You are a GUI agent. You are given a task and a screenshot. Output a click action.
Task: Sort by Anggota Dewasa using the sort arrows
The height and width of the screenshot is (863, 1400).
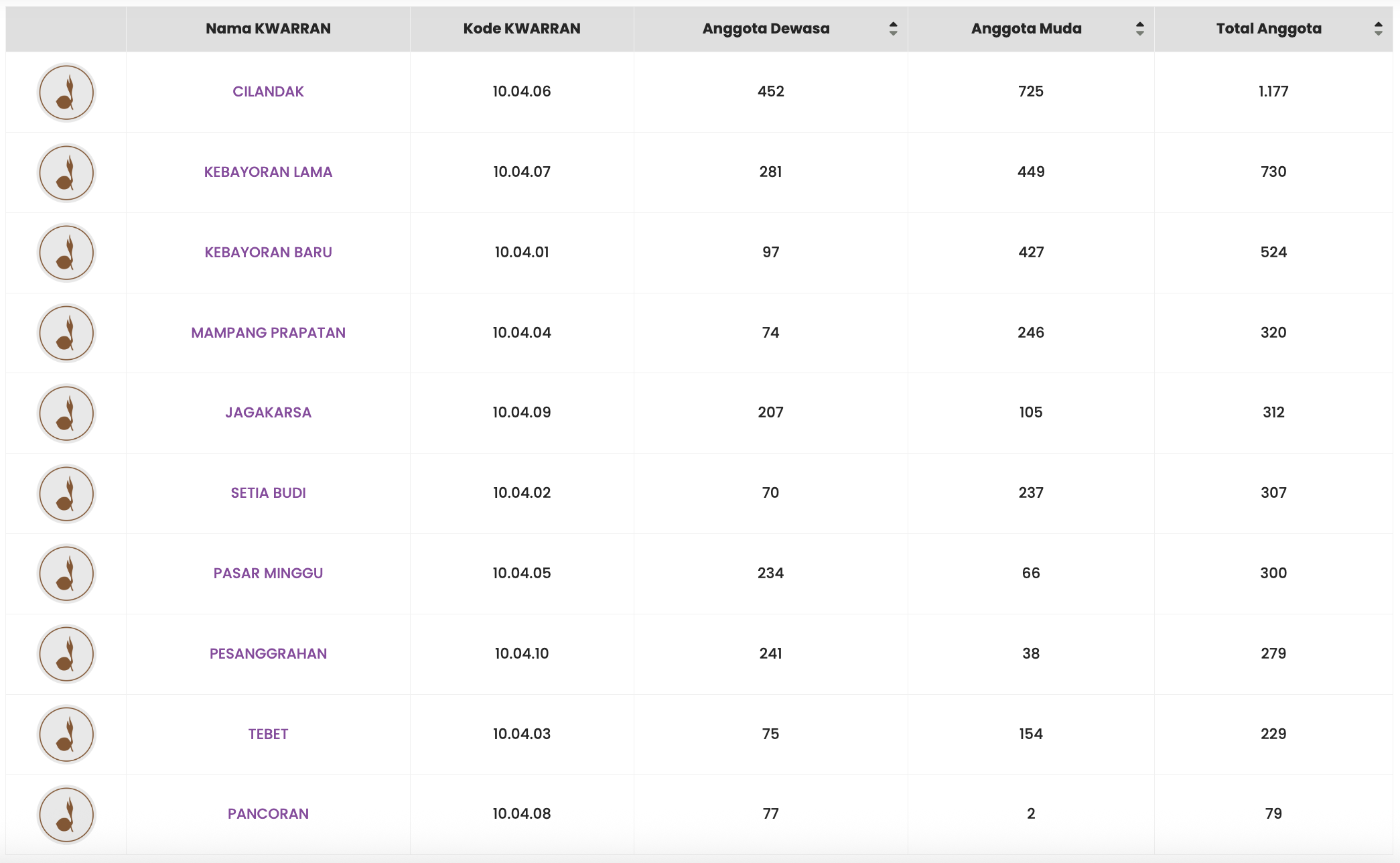[x=893, y=29]
